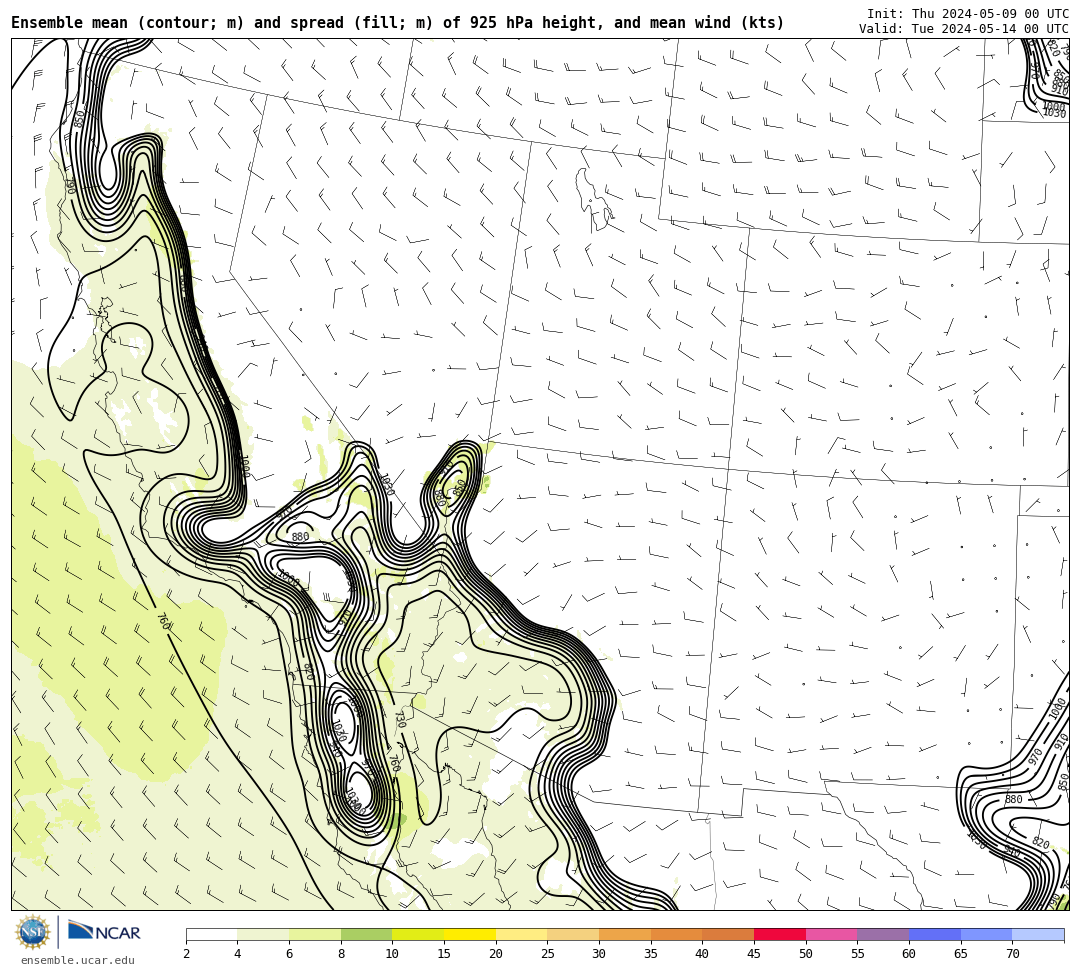
Task: Click the colorbar tick label 2
Action: [x=186, y=954]
